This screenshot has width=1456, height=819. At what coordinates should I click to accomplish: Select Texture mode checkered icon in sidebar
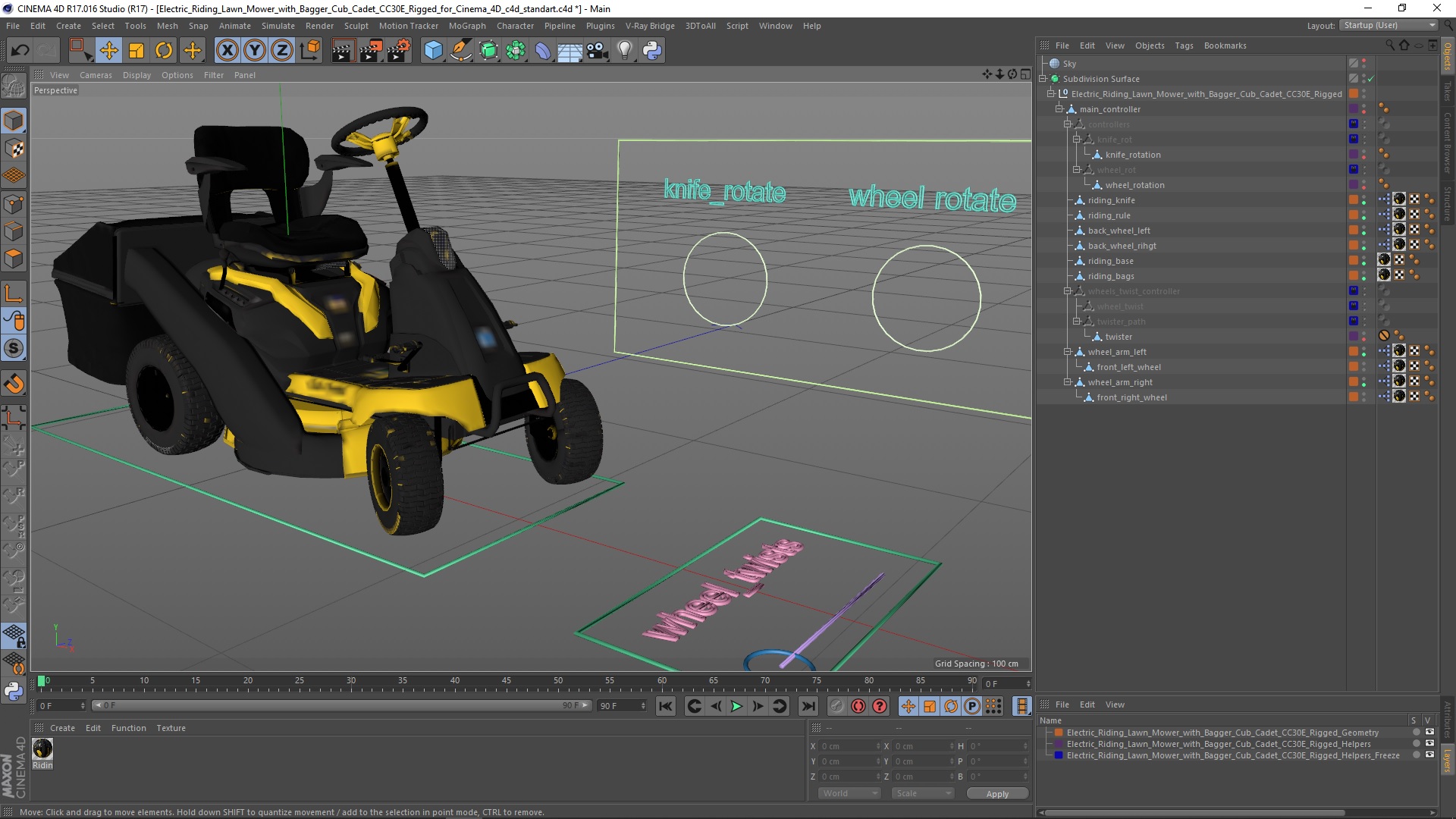click(14, 149)
